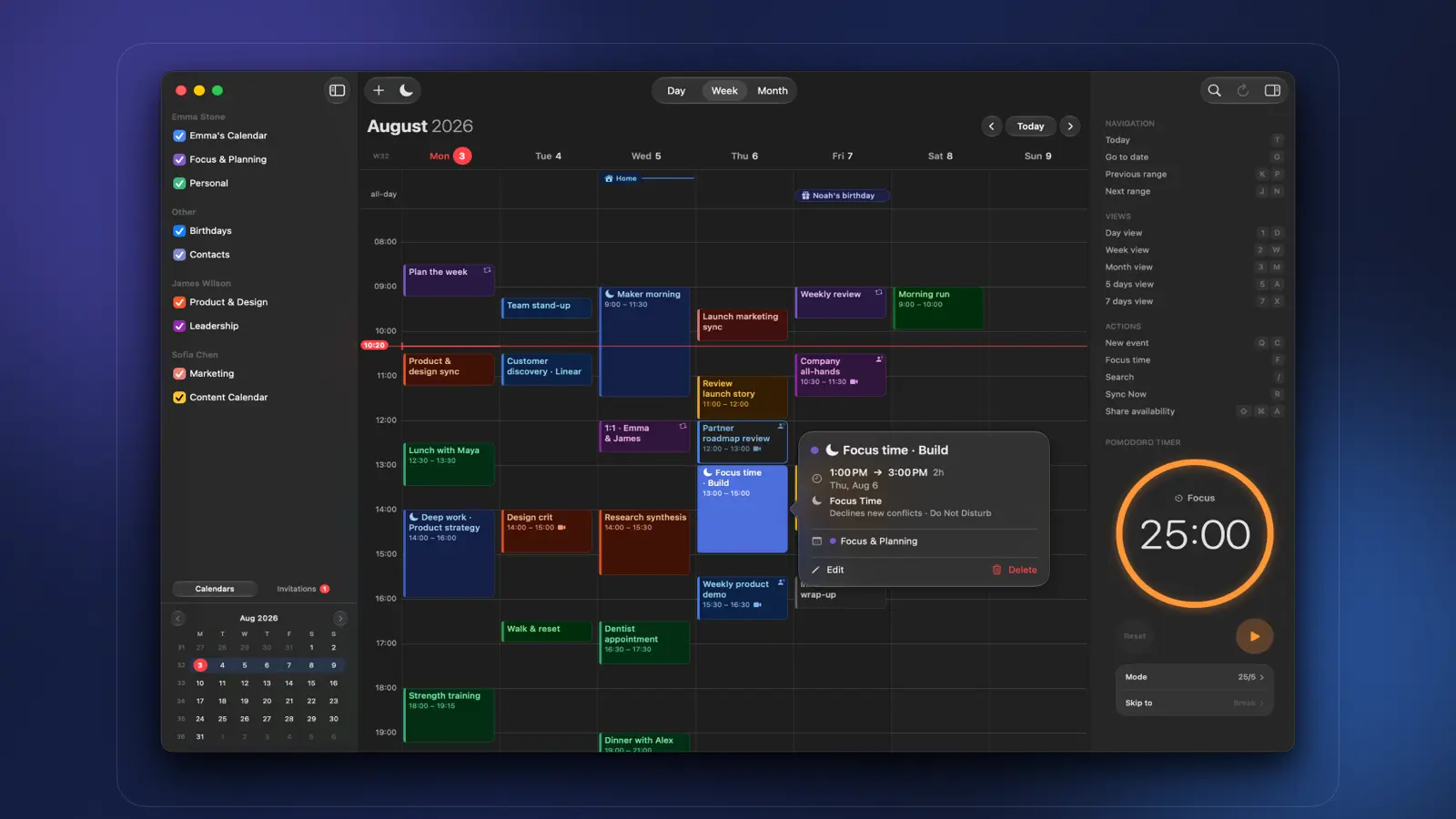Viewport: 1456px width, 819px height.
Task: Choose Share availability action
Action: [x=1194, y=412]
